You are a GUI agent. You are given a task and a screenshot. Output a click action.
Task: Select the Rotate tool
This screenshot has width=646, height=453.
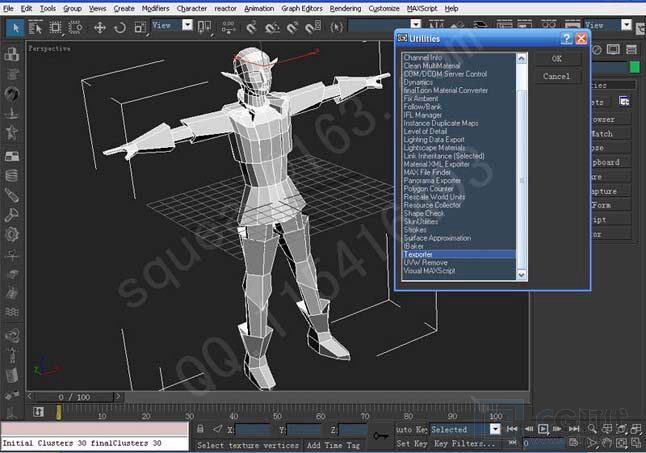[120, 28]
